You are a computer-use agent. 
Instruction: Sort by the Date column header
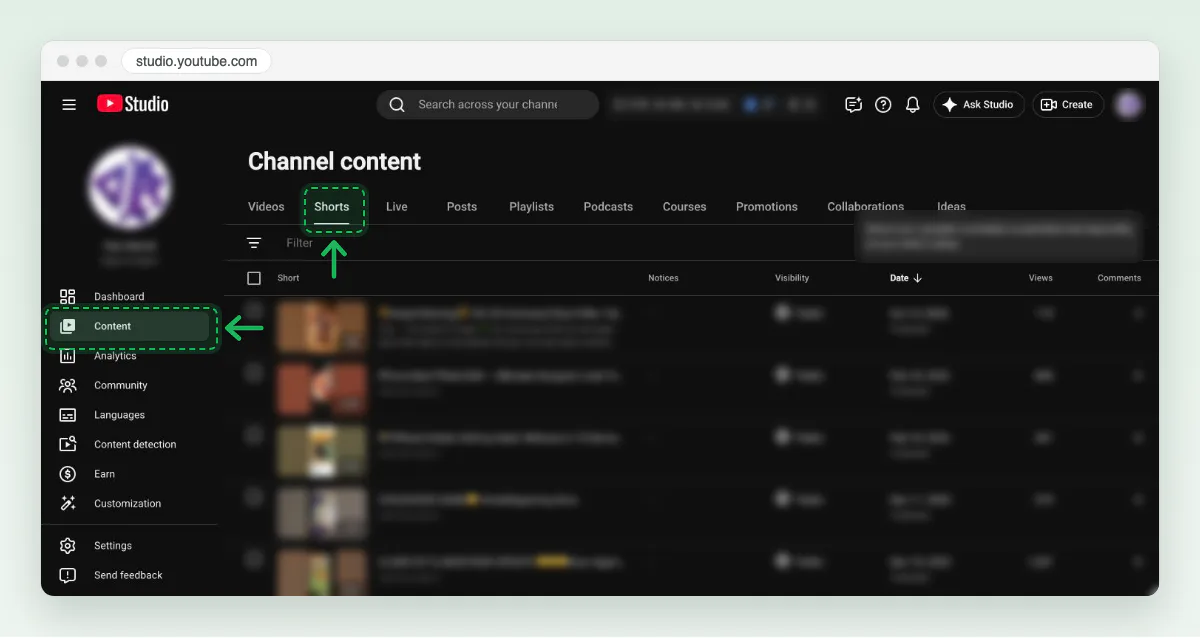tap(906, 278)
